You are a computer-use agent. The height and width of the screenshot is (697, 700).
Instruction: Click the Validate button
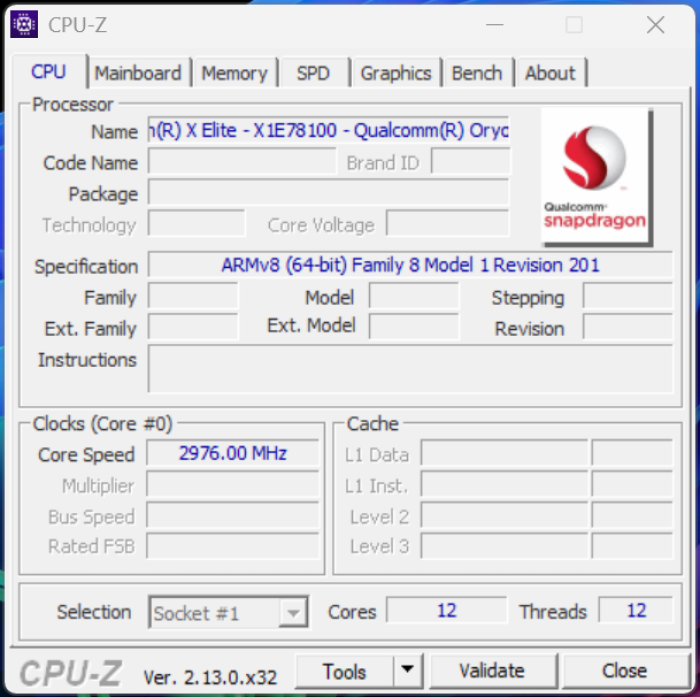click(491, 671)
